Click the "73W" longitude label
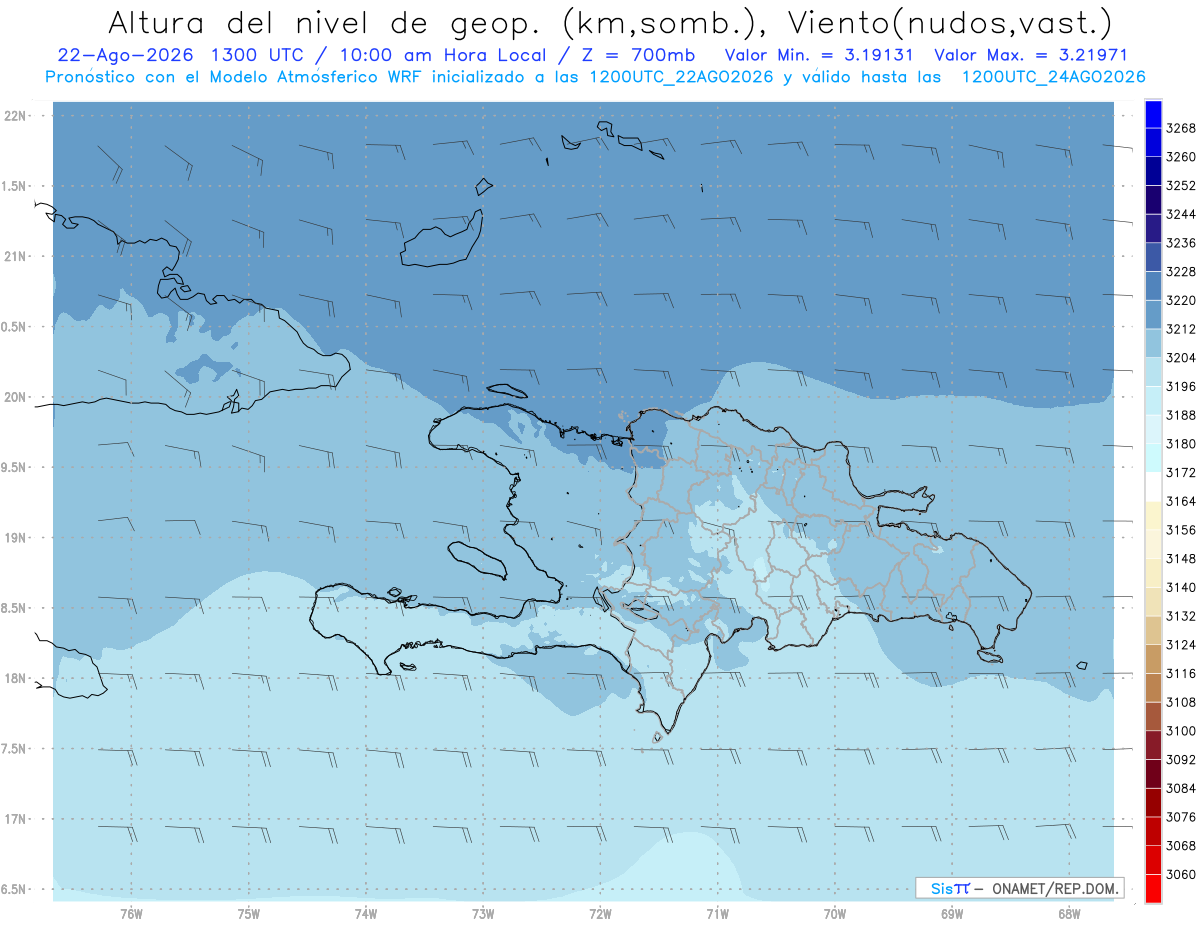Viewport: 1200px width, 927px height. pyautogui.click(x=483, y=913)
